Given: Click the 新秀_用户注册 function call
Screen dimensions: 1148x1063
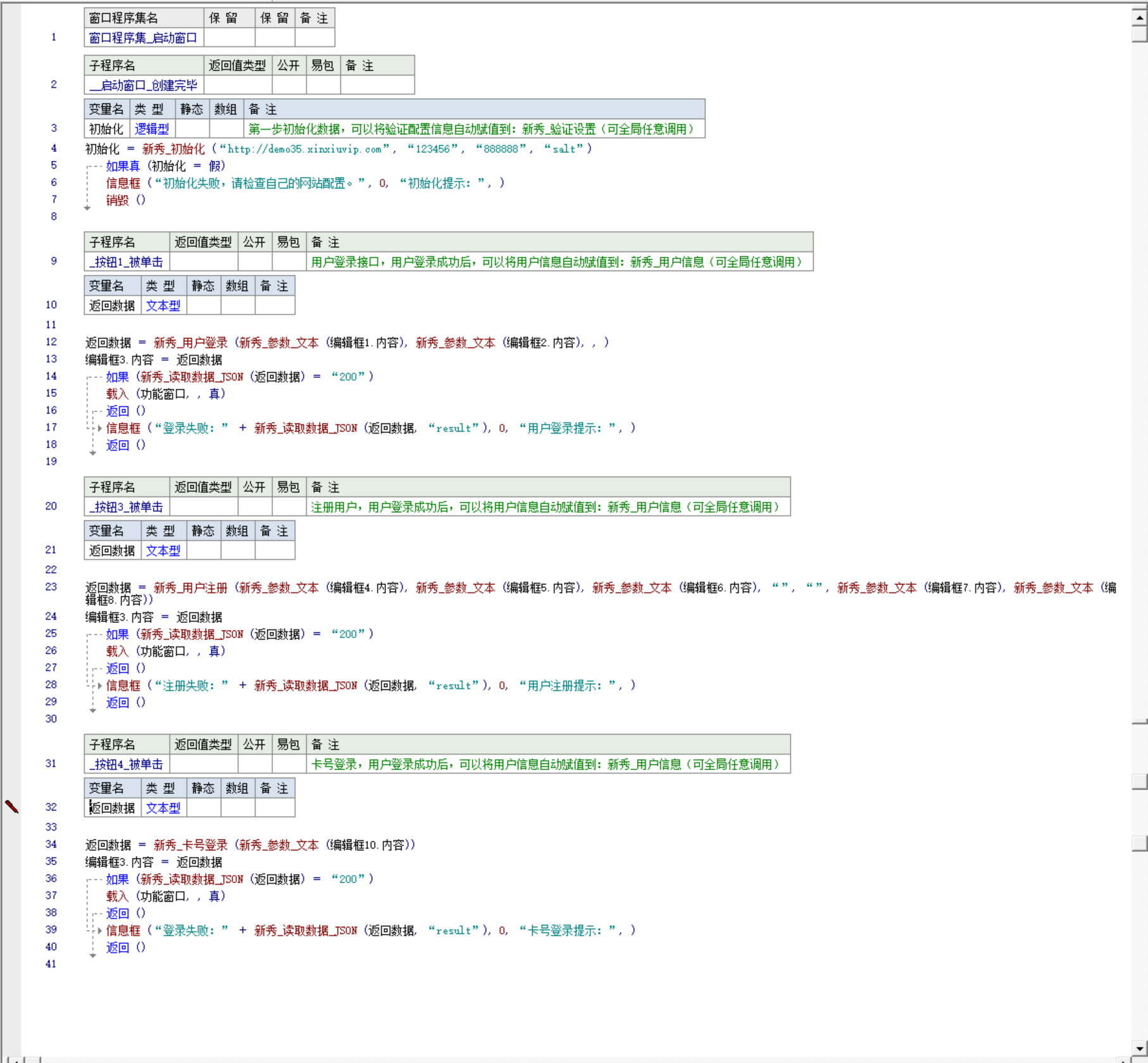Looking at the screenshot, I should click(x=190, y=588).
